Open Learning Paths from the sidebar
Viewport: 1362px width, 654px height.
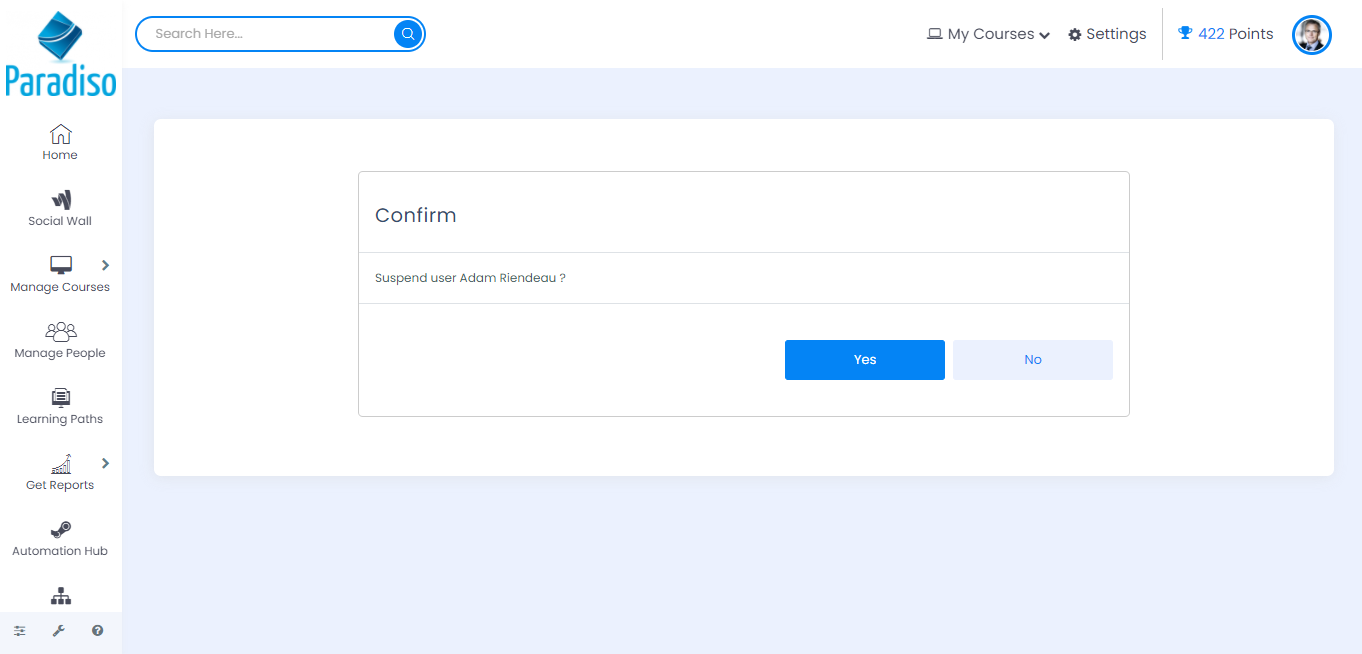click(x=60, y=406)
